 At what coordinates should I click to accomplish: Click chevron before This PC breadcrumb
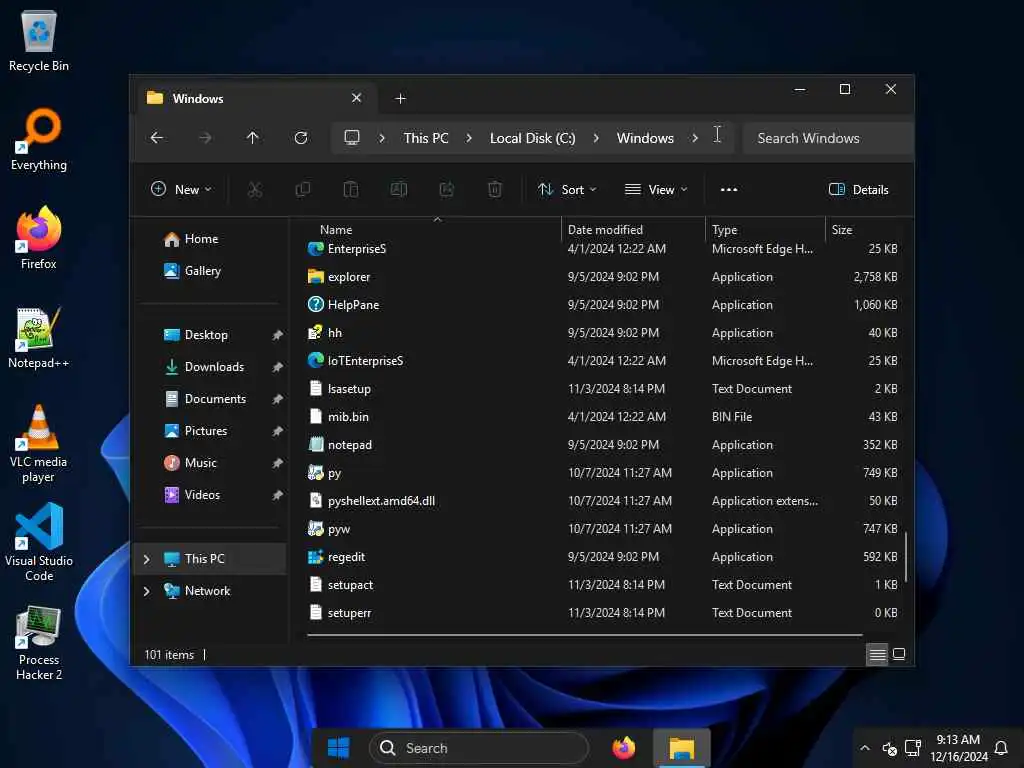382,138
